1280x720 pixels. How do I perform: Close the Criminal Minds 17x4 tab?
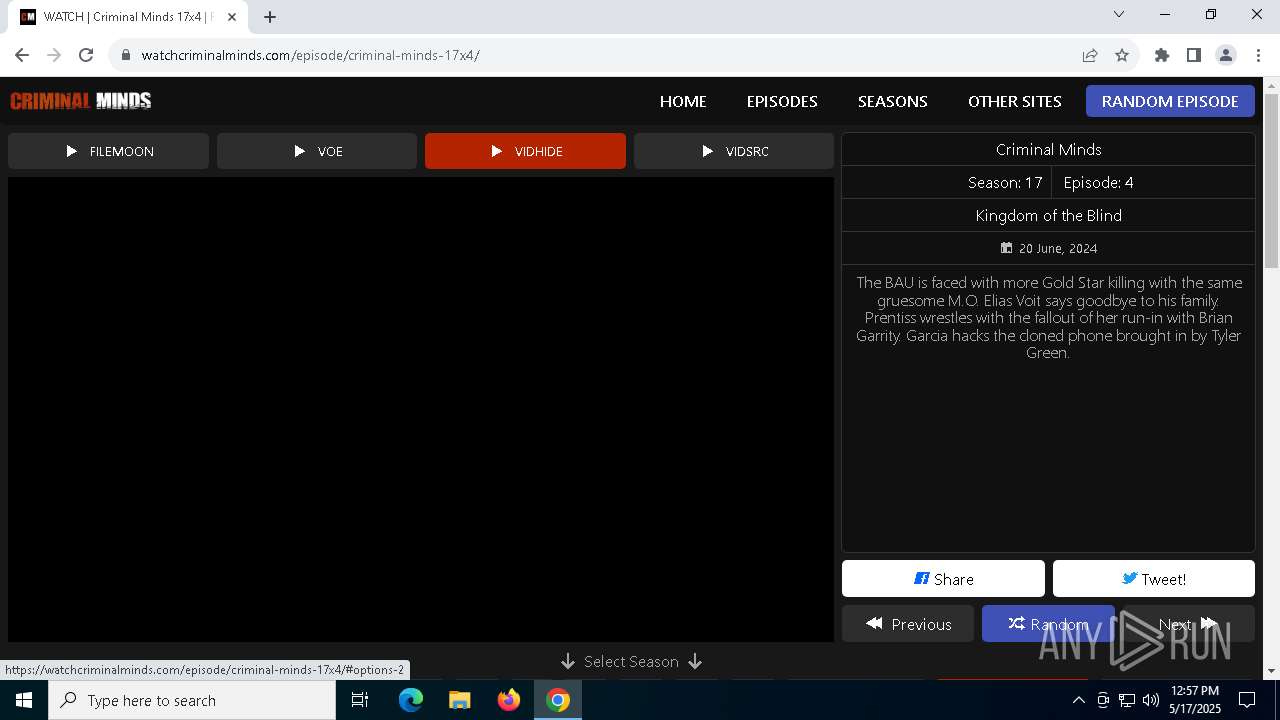[x=232, y=17]
